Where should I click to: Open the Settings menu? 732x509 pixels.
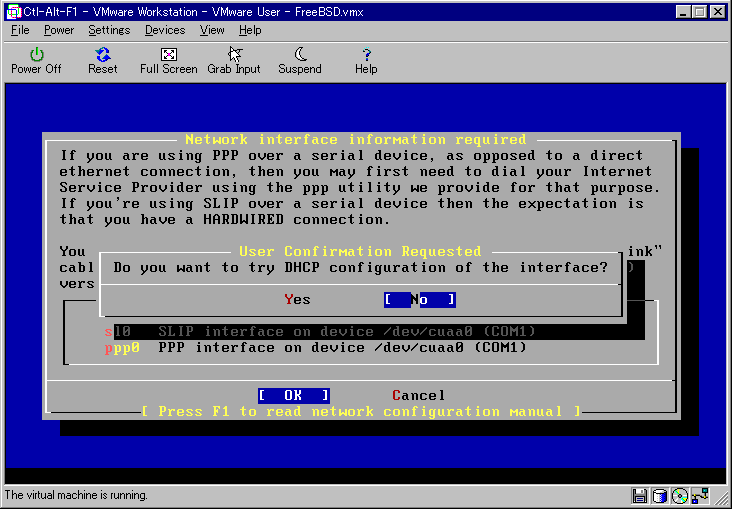[109, 30]
